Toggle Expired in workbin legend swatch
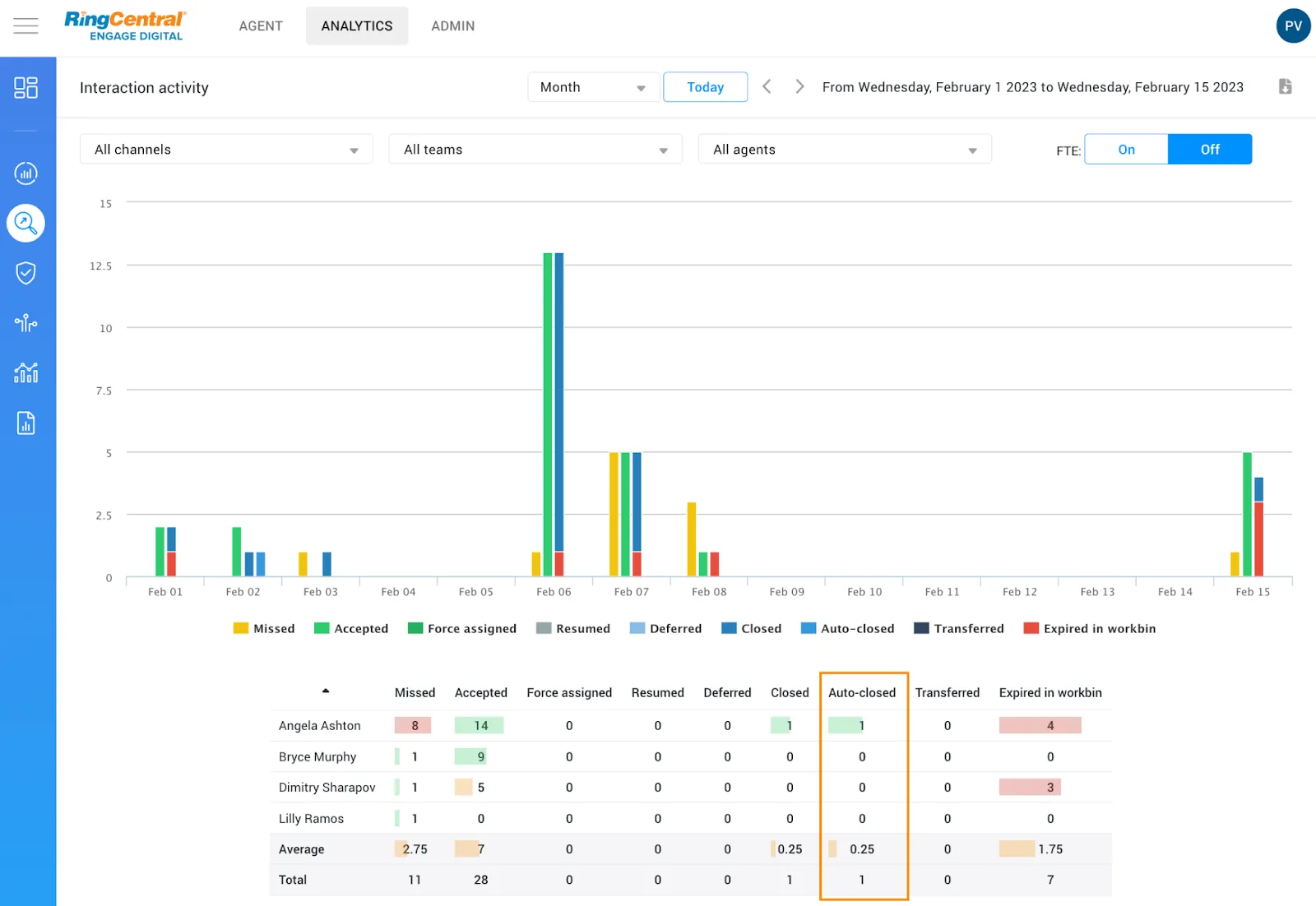The image size is (1316, 906). [1031, 629]
